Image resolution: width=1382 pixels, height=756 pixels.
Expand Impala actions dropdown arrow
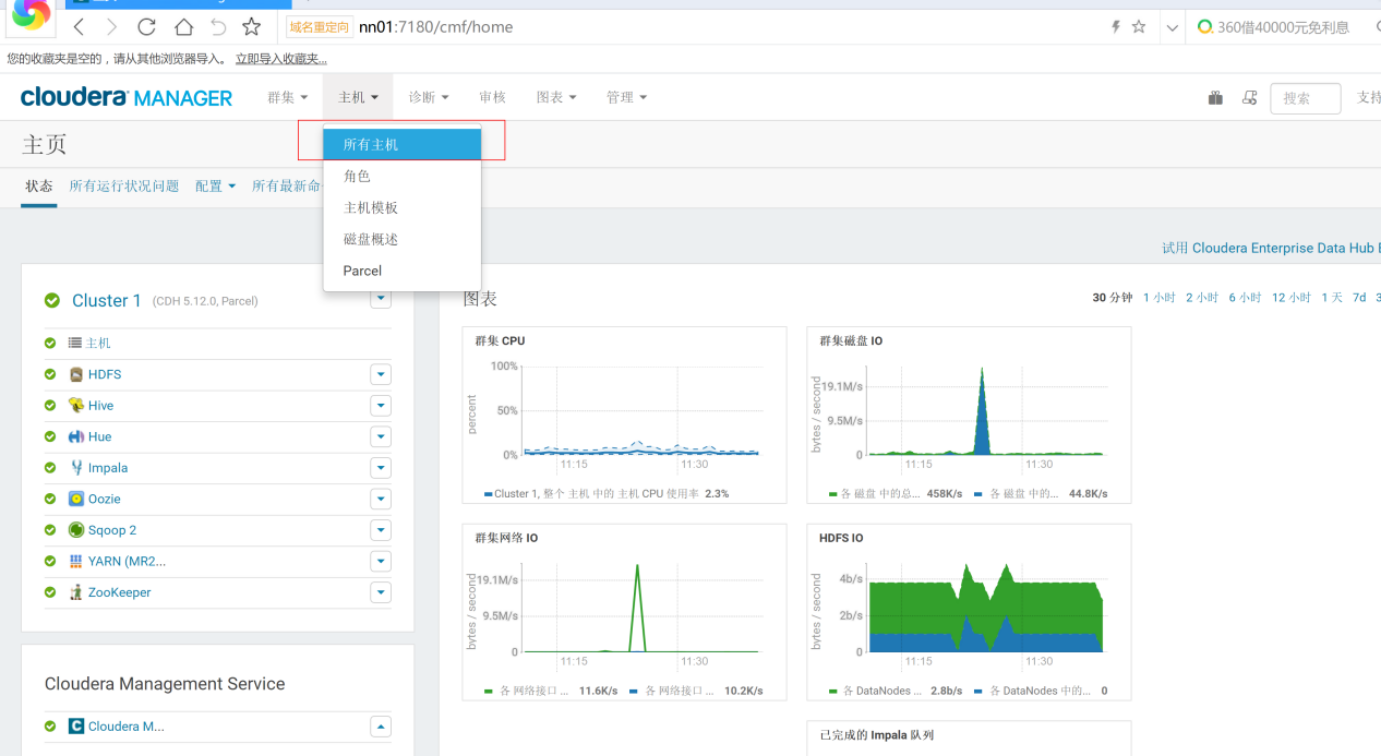380,468
